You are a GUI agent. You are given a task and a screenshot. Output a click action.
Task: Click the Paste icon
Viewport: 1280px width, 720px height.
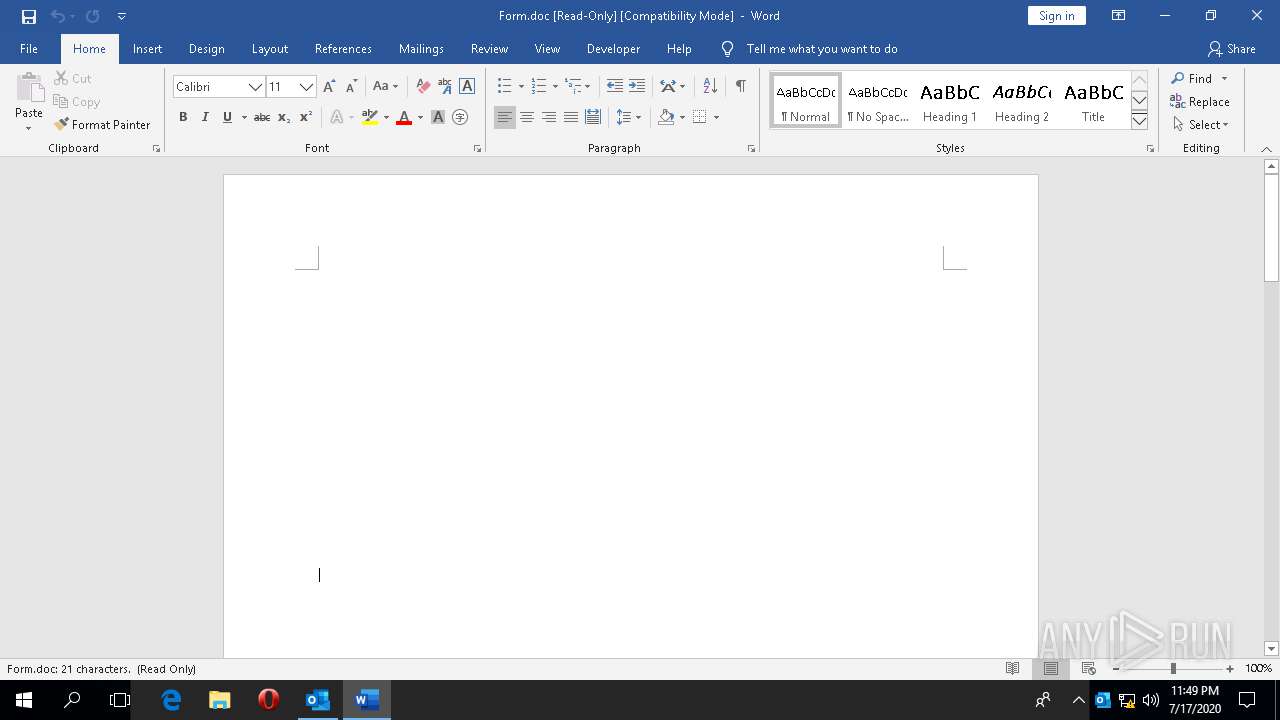click(29, 90)
